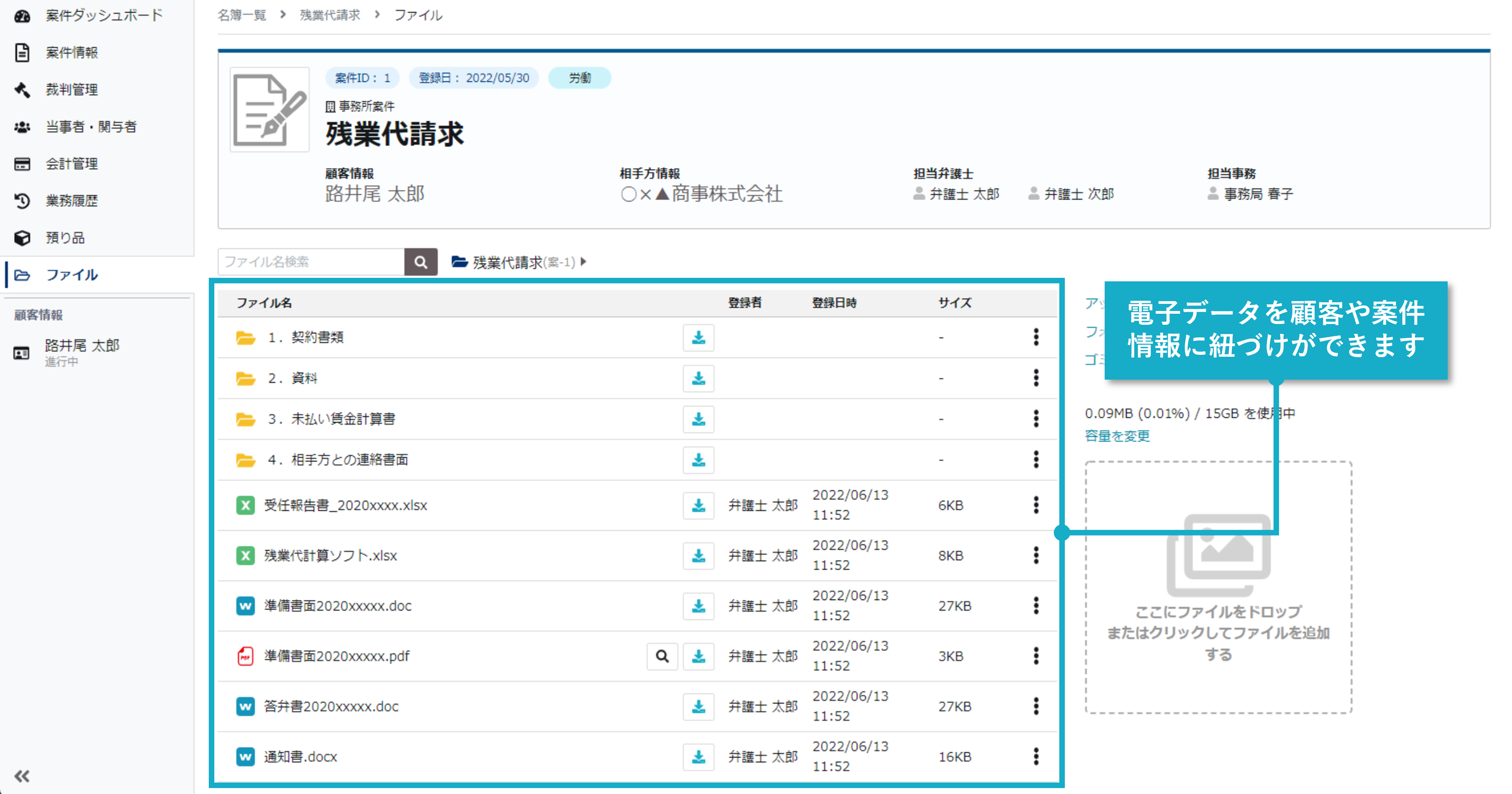Screen dimensions: 1512x794
Task: Download 残業代計算ソフト.xlsx
Action: tap(699, 556)
